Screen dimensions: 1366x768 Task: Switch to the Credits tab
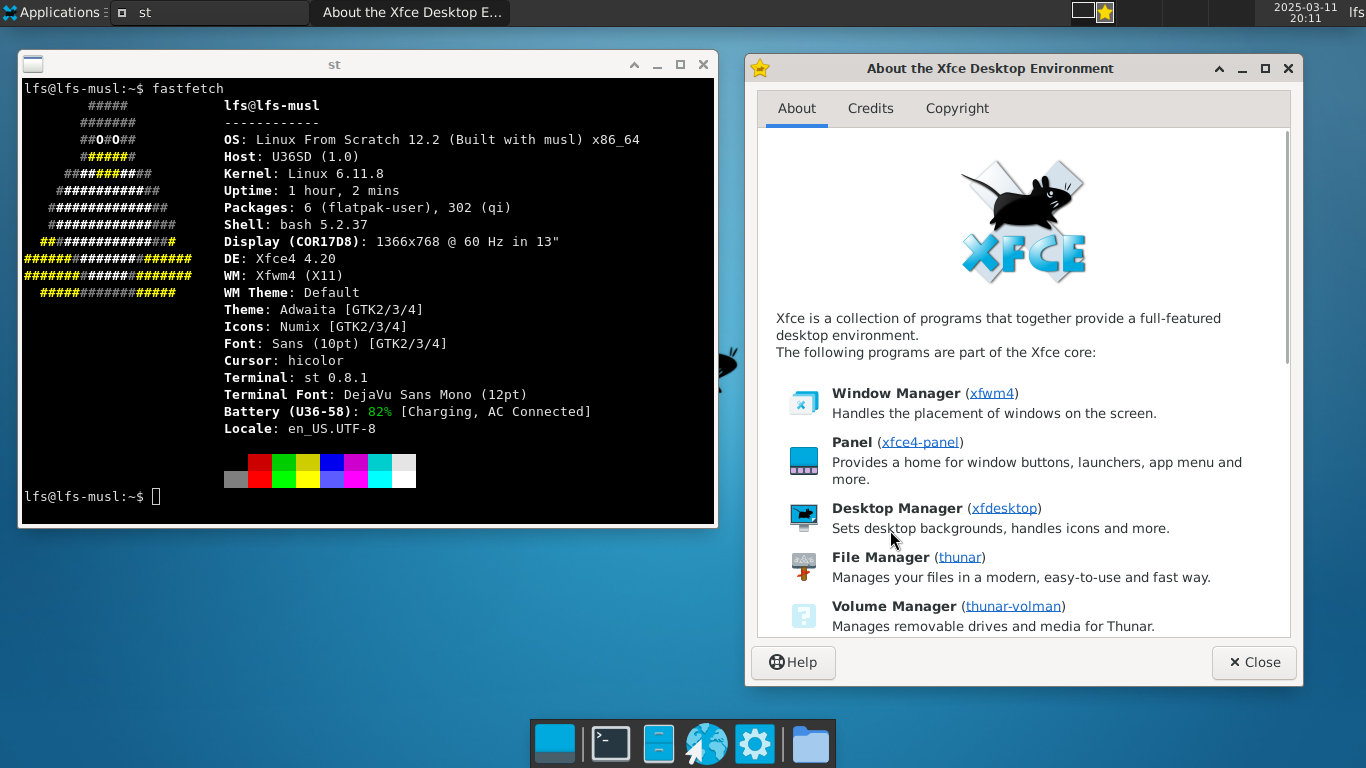point(870,108)
